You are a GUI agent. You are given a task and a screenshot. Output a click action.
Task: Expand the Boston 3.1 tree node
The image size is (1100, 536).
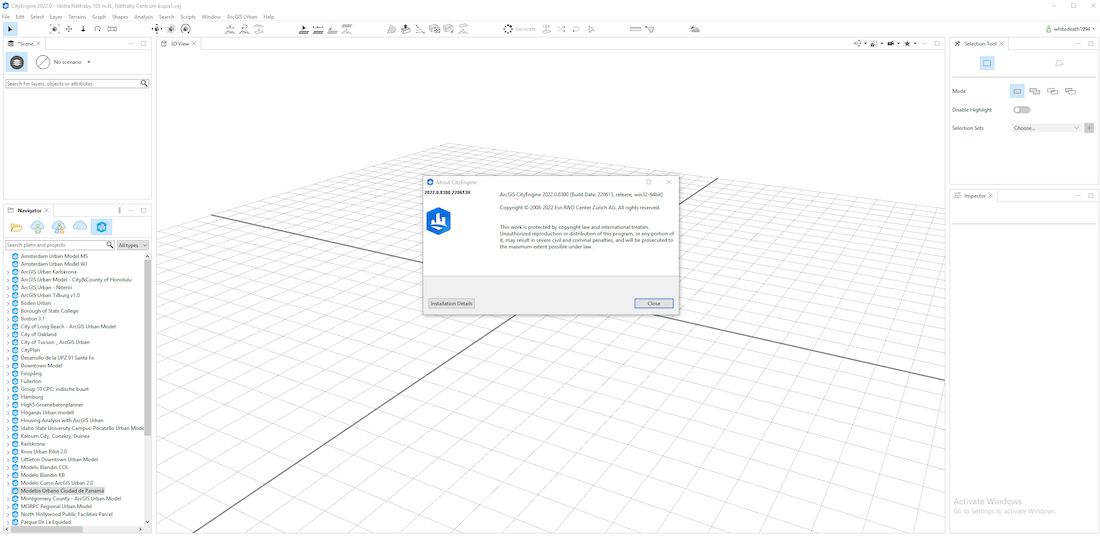click(x=8, y=319)
